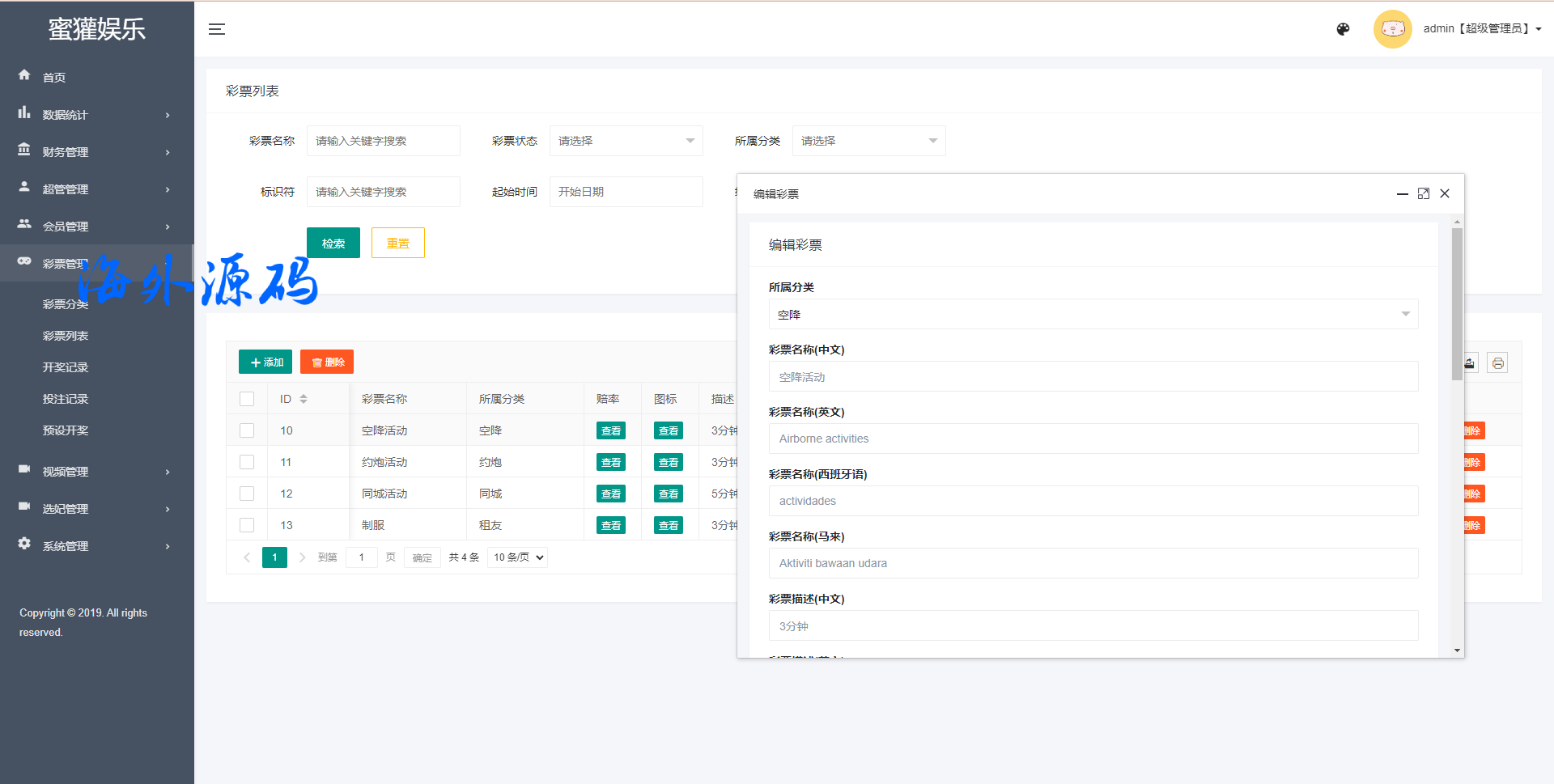1554x784 pixels.
Task: Click the print icon above the table
Action: (x=1497, y=363)
